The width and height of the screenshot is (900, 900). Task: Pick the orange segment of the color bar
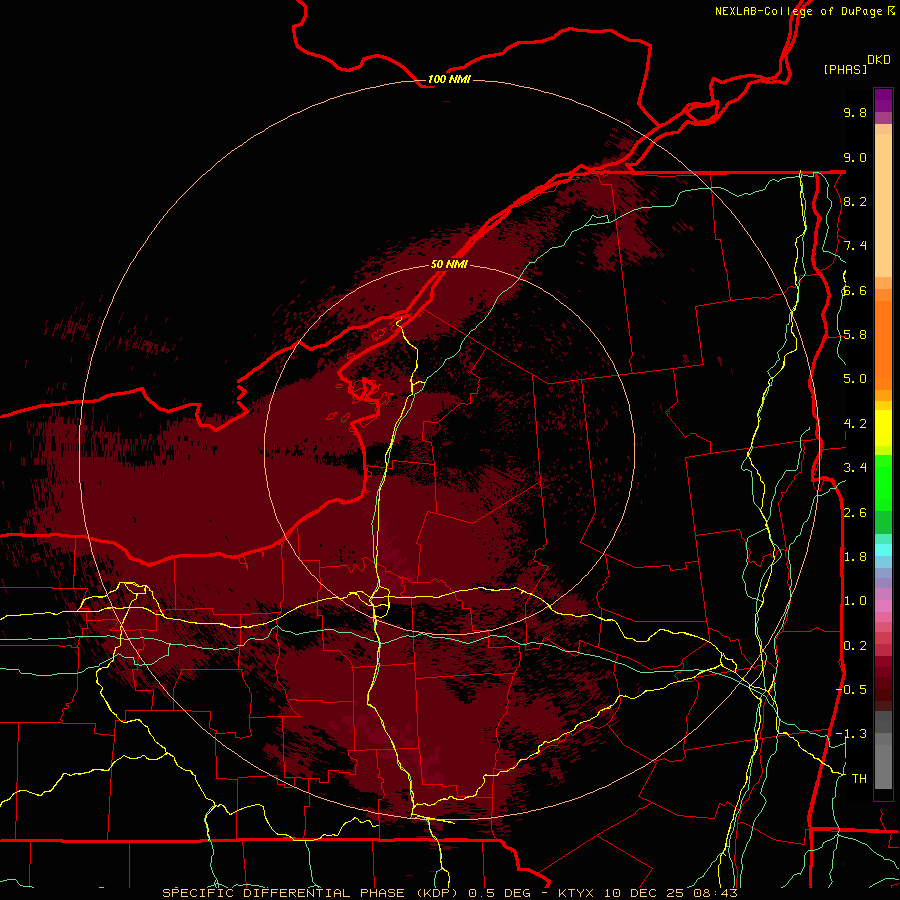click(x=883, y=345)
